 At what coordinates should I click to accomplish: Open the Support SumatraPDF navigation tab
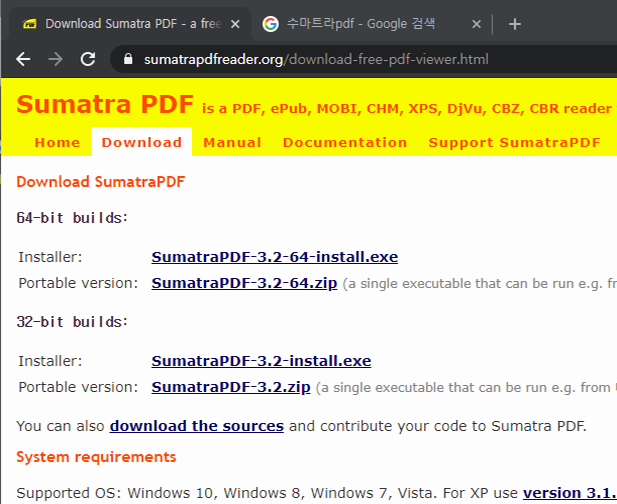[514, 142]
